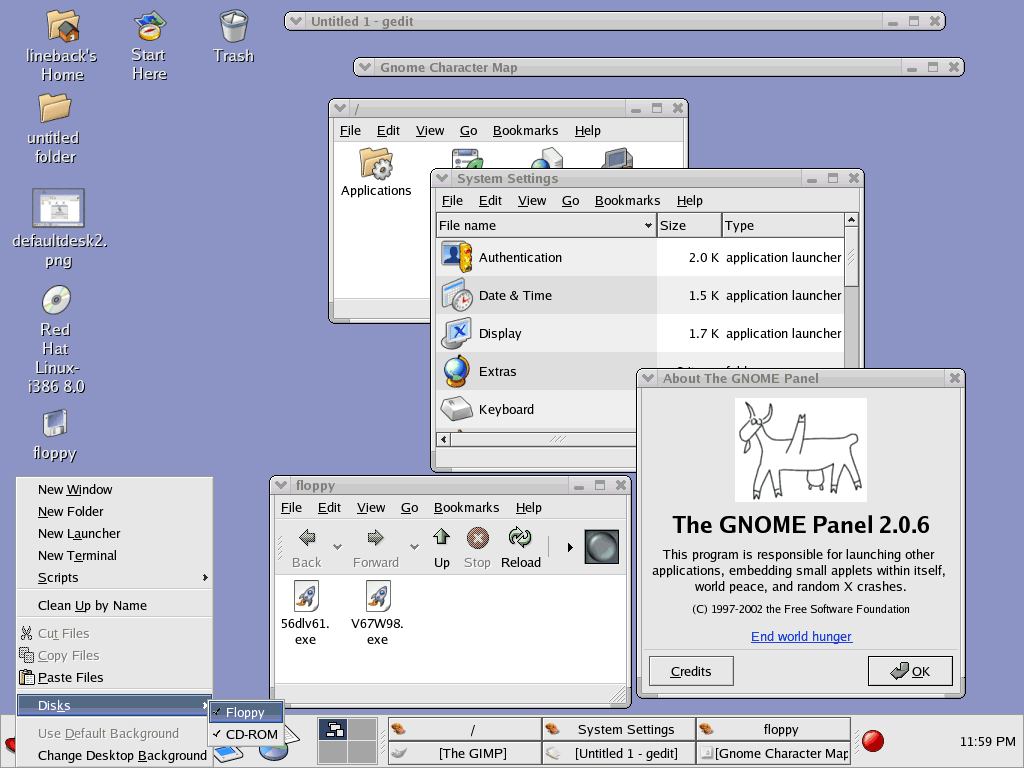This screenshot has height=768, width=1024.
Task: Click the Display icon in System Settings
Action: click(456, 333)
